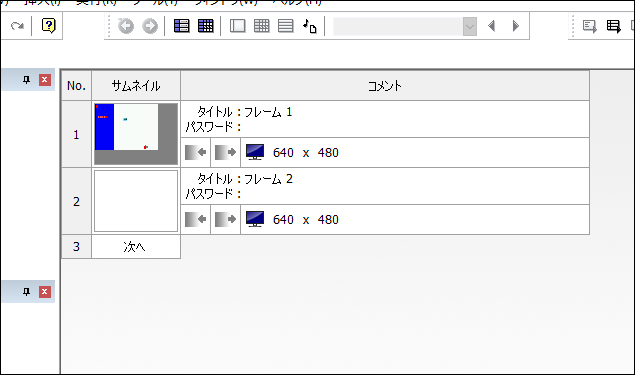Edit the 480 height value of frame 2
This screenshot has height=375, width=635.
click(x=328, y=219)
